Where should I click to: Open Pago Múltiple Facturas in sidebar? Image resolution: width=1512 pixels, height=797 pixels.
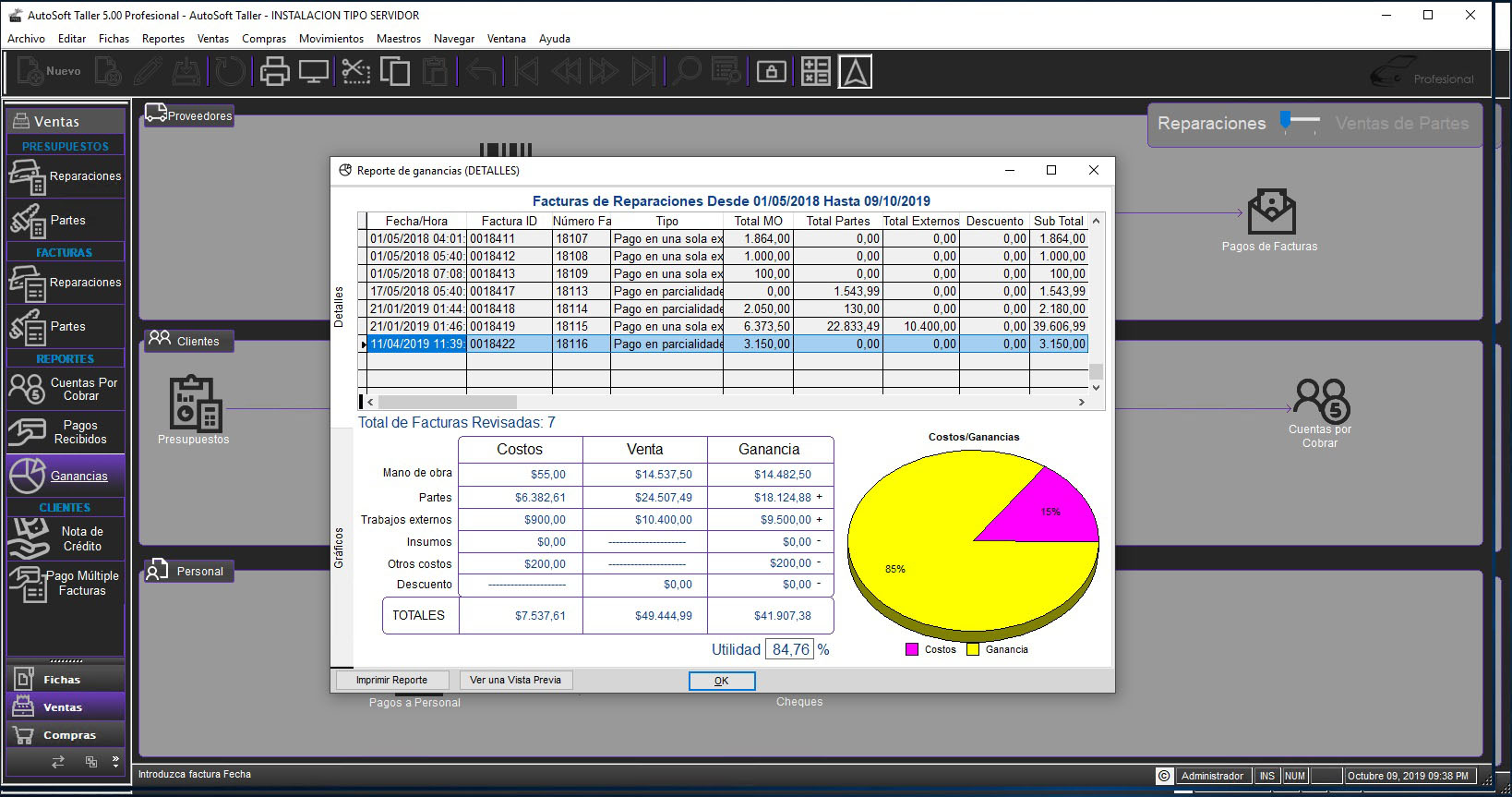[66, 583]
